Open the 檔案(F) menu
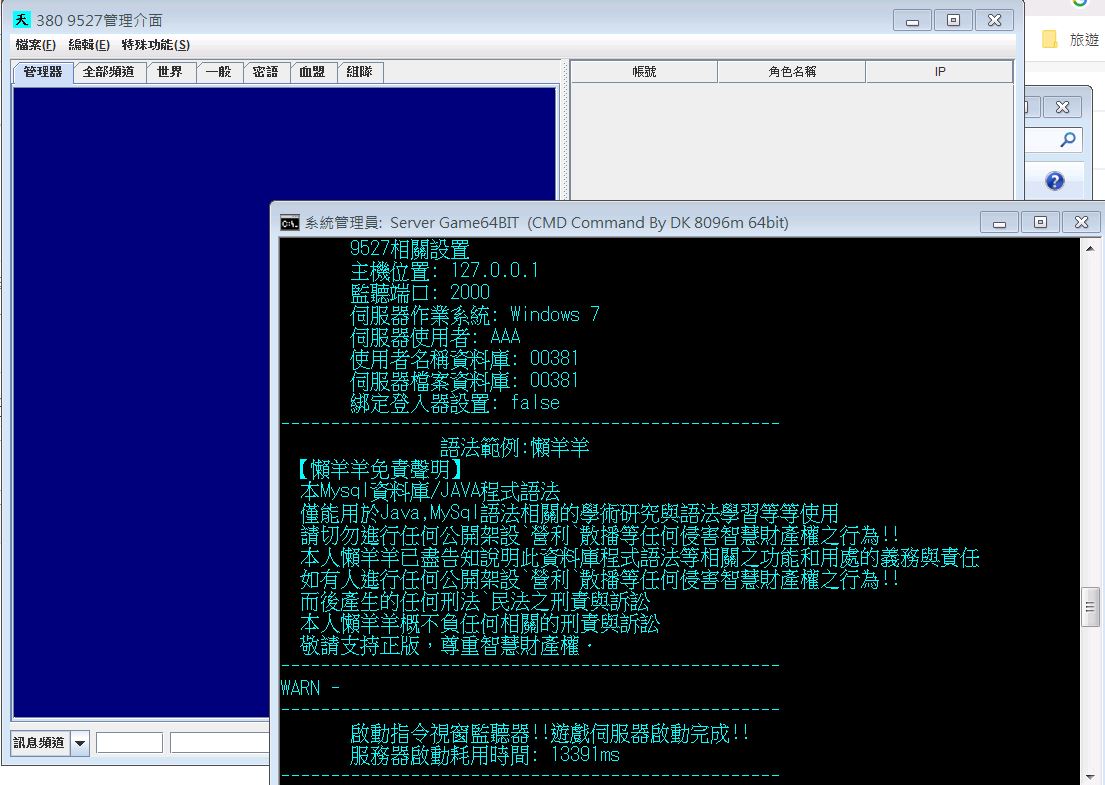The width and height of the screenshot is (1105, 785). point(35,45)
